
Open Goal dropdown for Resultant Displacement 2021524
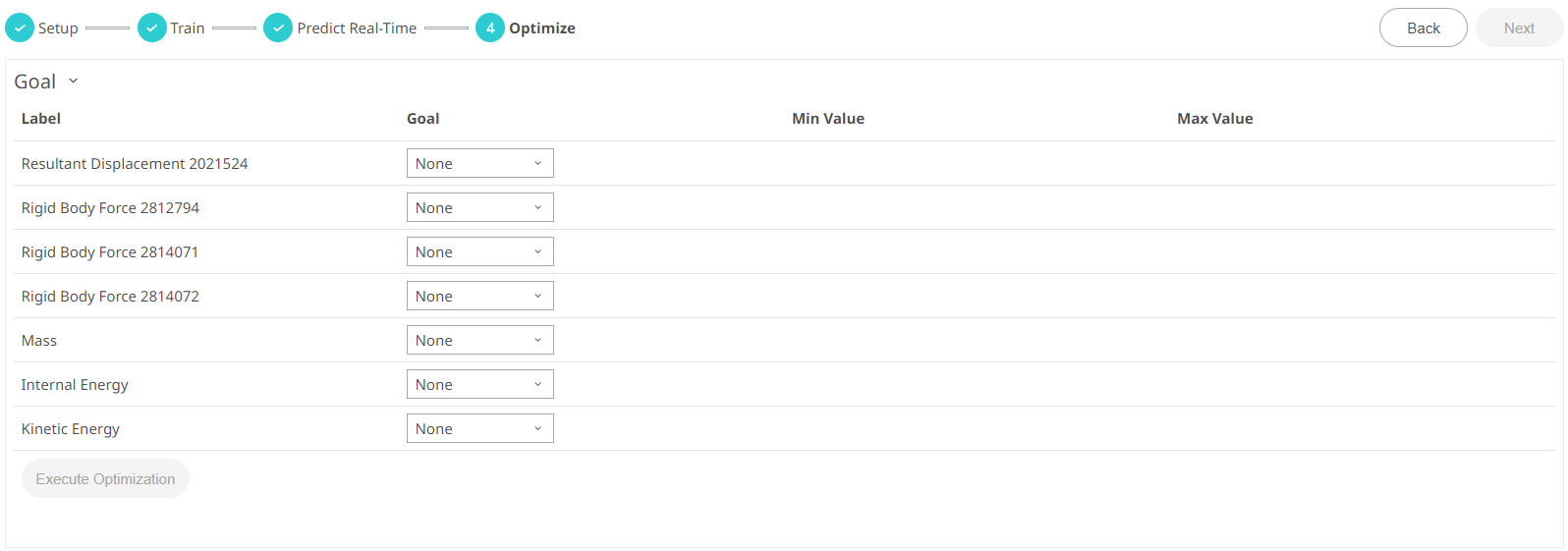point(479,164)
